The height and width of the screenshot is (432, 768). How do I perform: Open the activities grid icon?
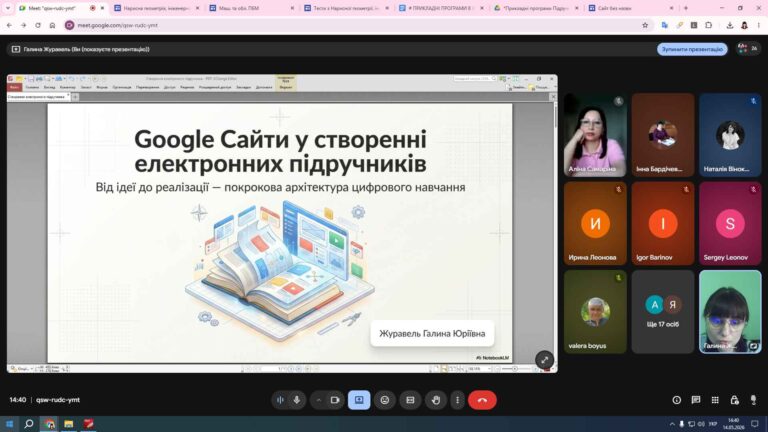[x=715, y=400]
